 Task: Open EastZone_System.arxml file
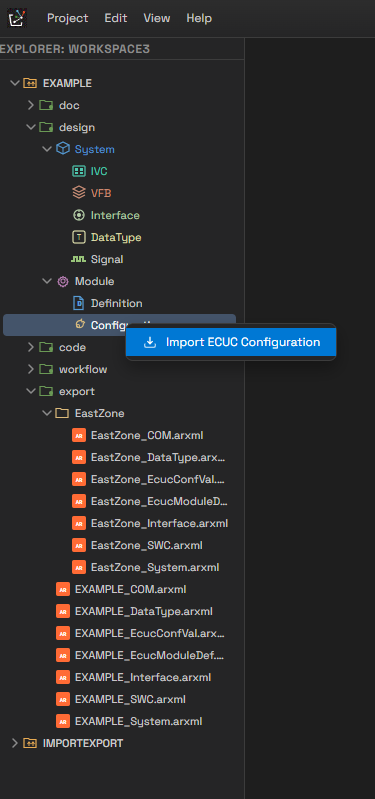coord(155,567)
